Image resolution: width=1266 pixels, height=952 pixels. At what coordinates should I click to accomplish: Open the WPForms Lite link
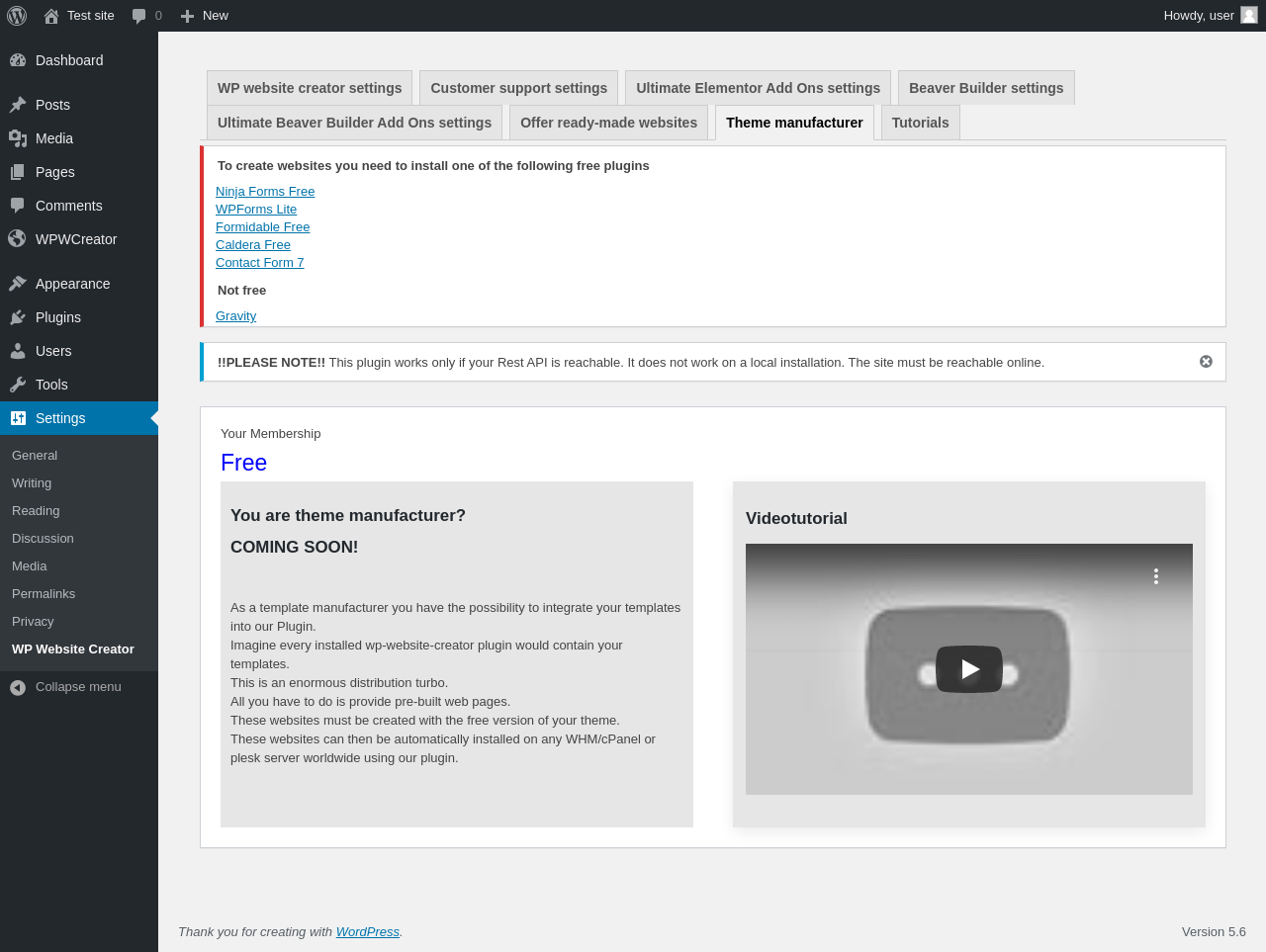256,210
